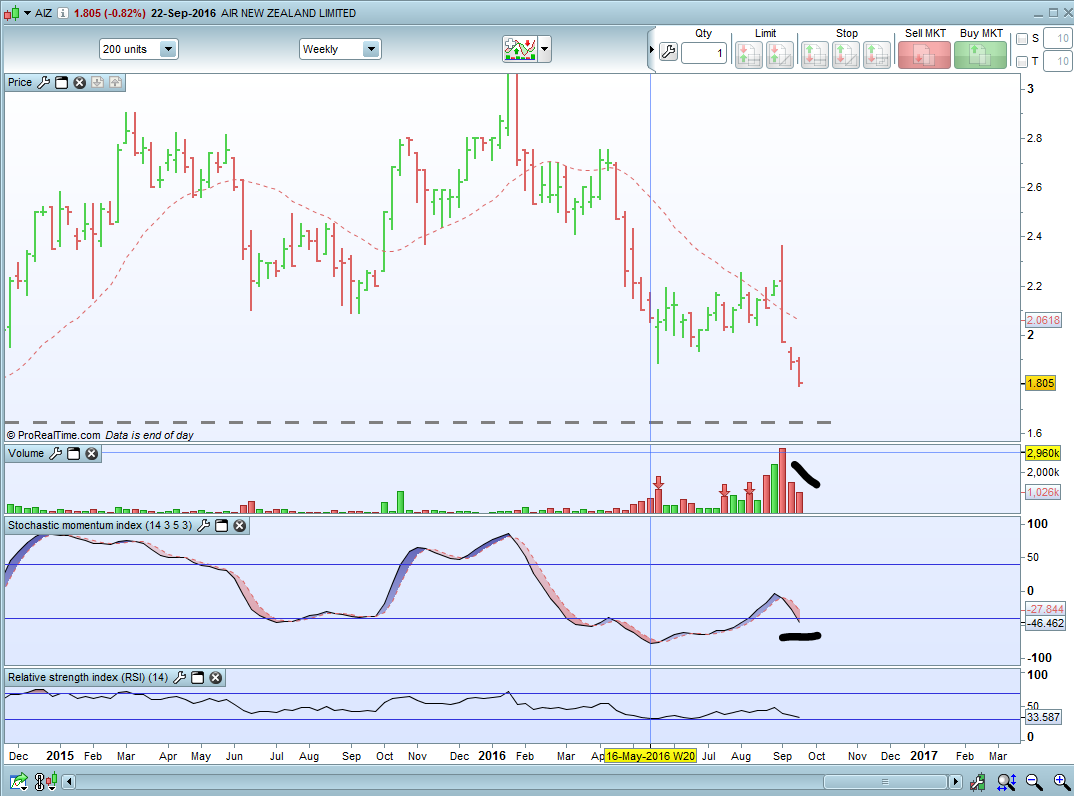Click the T value input field

tap(1058, 62)
